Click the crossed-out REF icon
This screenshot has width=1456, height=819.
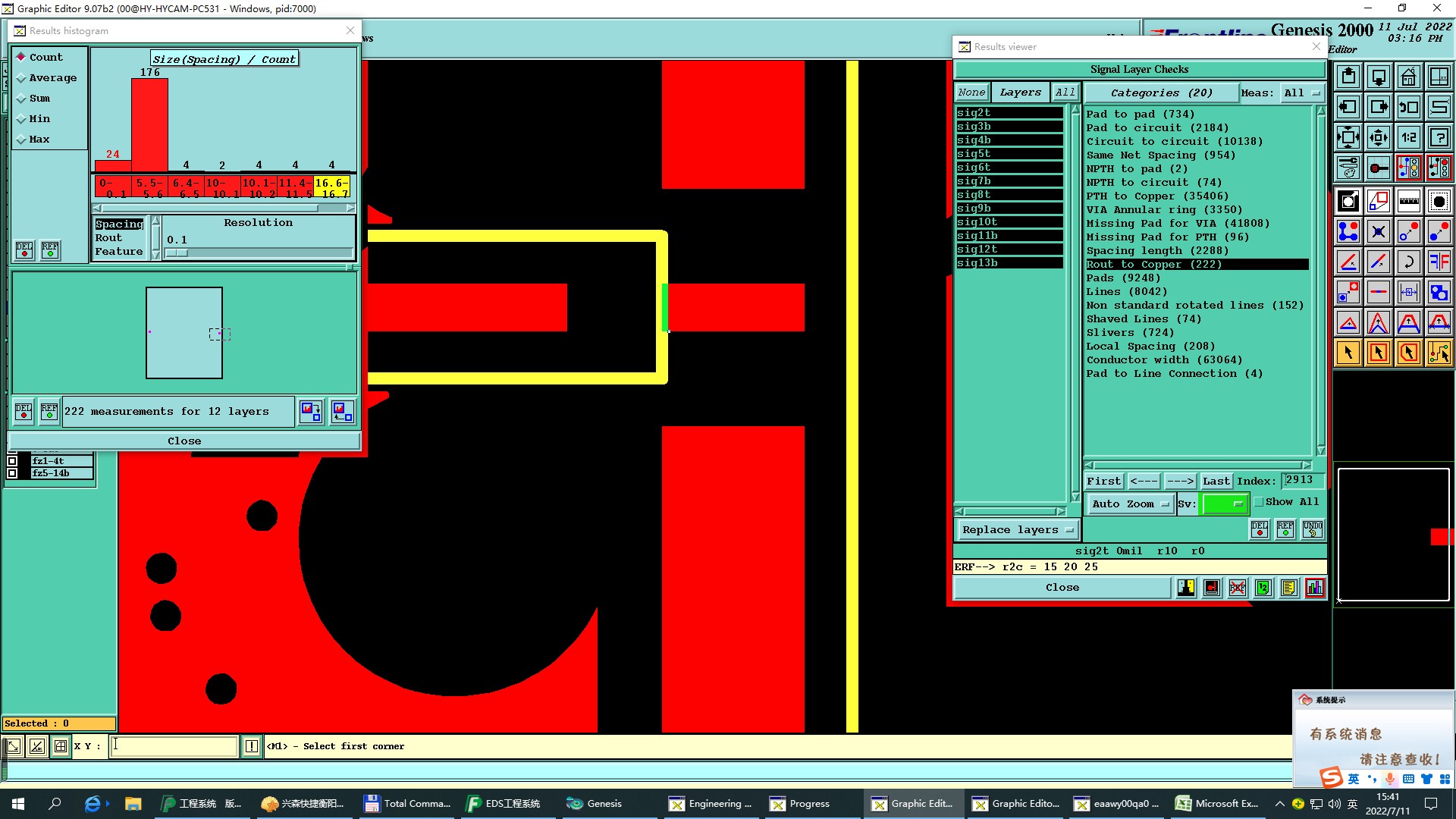pyautogui.click(x=1238, y=588)
